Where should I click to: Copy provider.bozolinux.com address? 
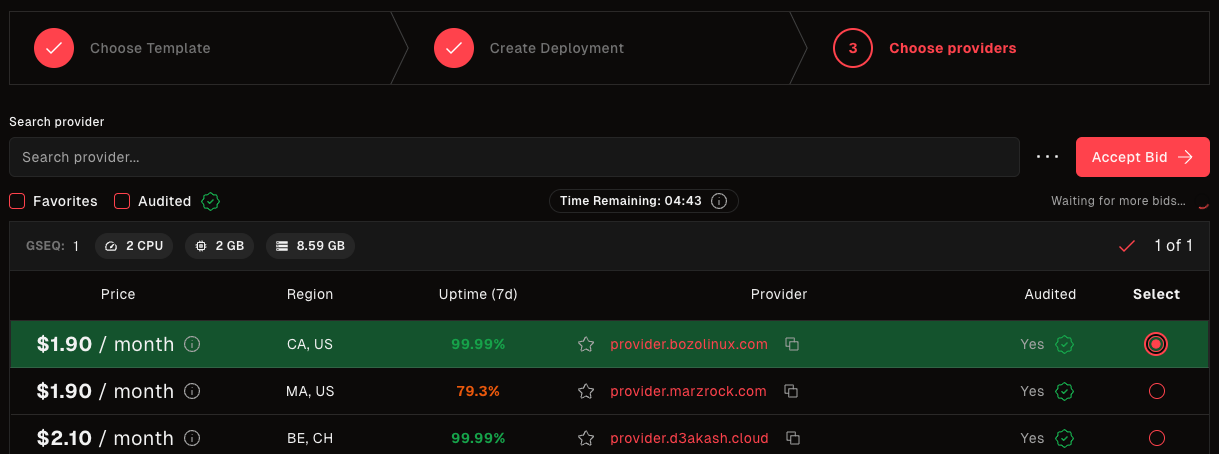[792, 345]
